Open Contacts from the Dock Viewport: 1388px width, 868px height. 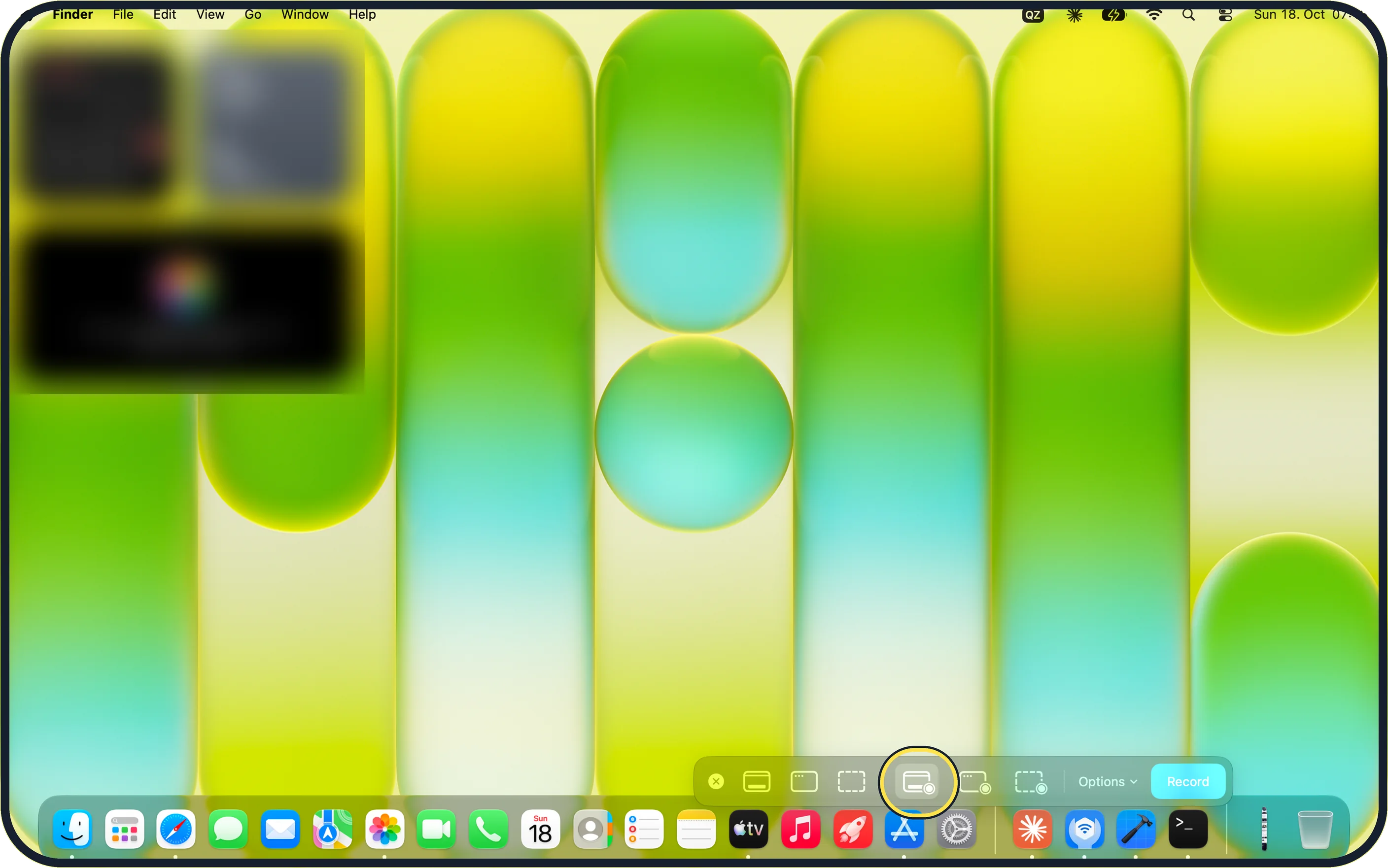[592, 829]
